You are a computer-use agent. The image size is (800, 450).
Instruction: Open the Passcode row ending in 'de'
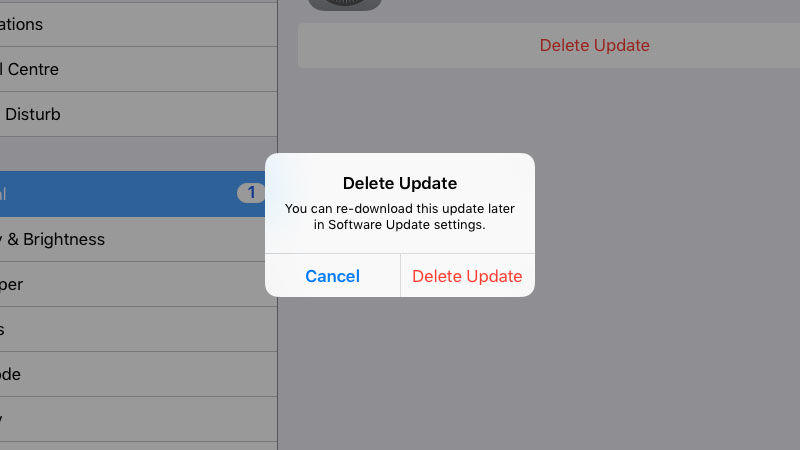(x=138, y=374)
